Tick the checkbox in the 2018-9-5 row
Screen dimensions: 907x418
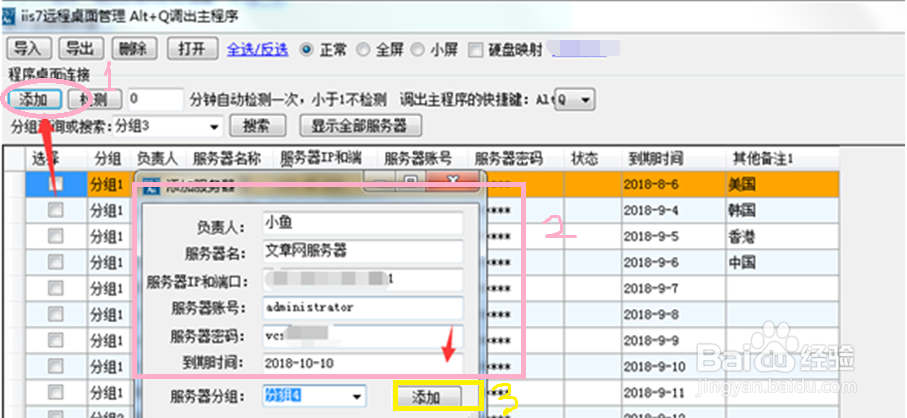pos(56,236)
